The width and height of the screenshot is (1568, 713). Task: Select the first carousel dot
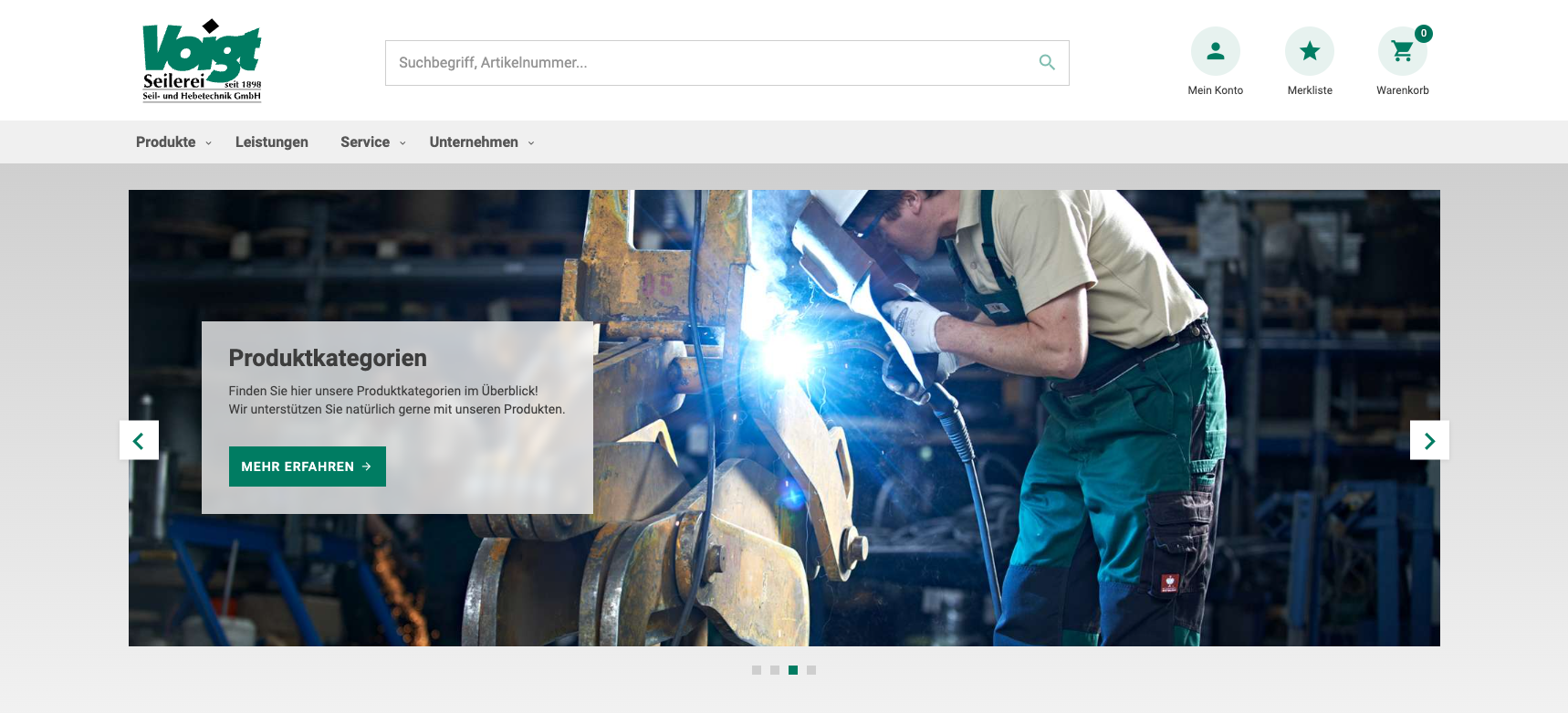(x=757, y=670)
